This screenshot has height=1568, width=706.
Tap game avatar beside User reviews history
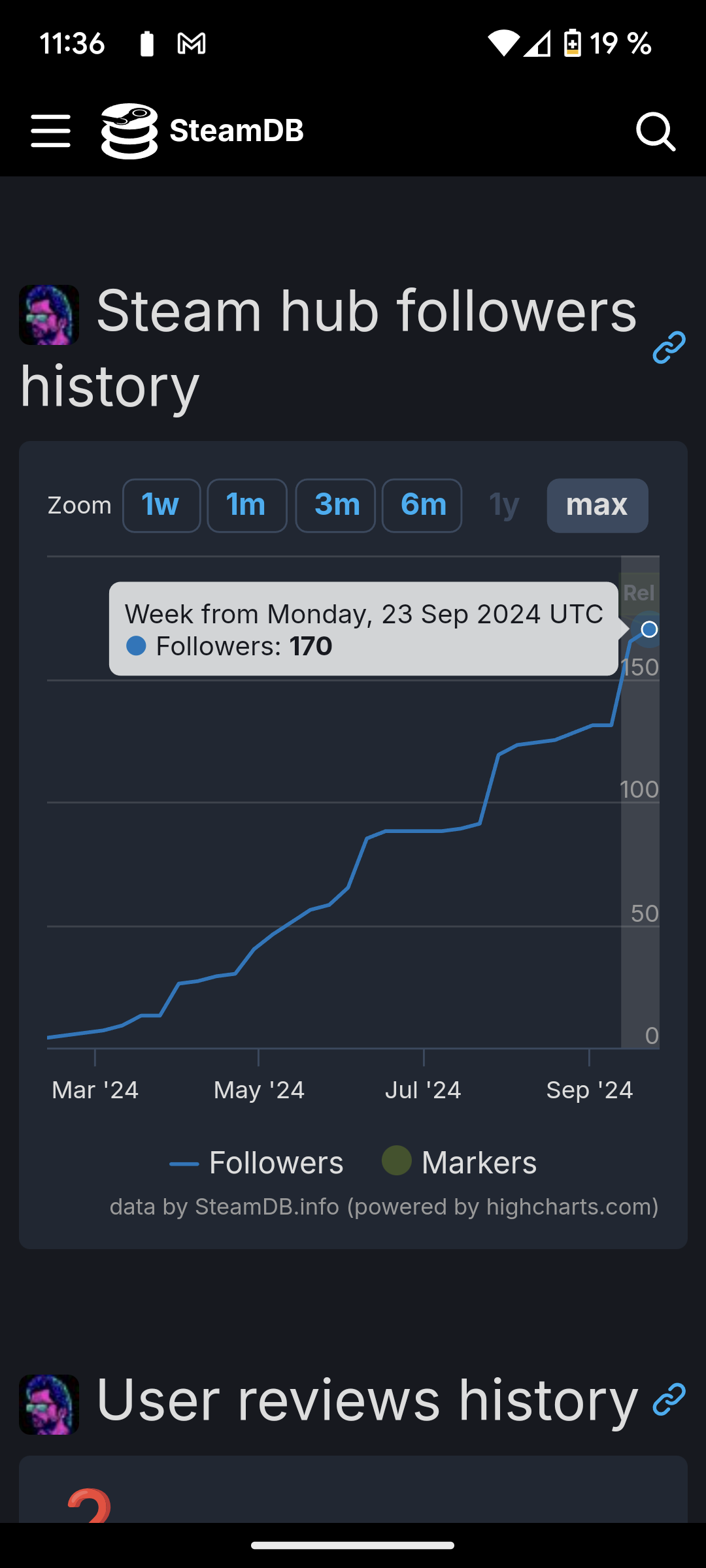pyautogui.click(x=49, y=1404)
